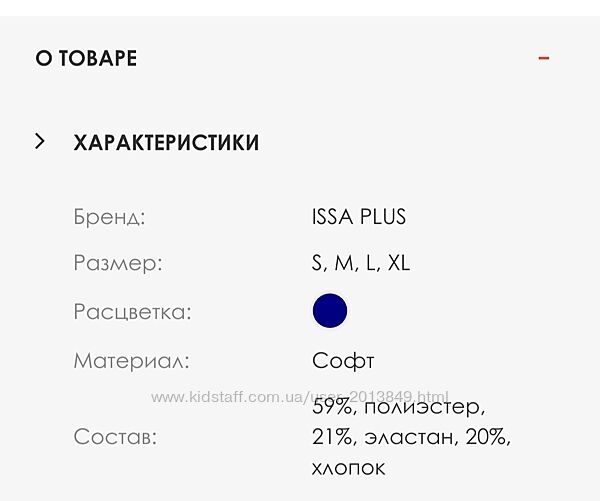This screenshot has height=501, width=600.
Task: Click the 21%, эластан, 20% composition line
Action: coord(411,437)
